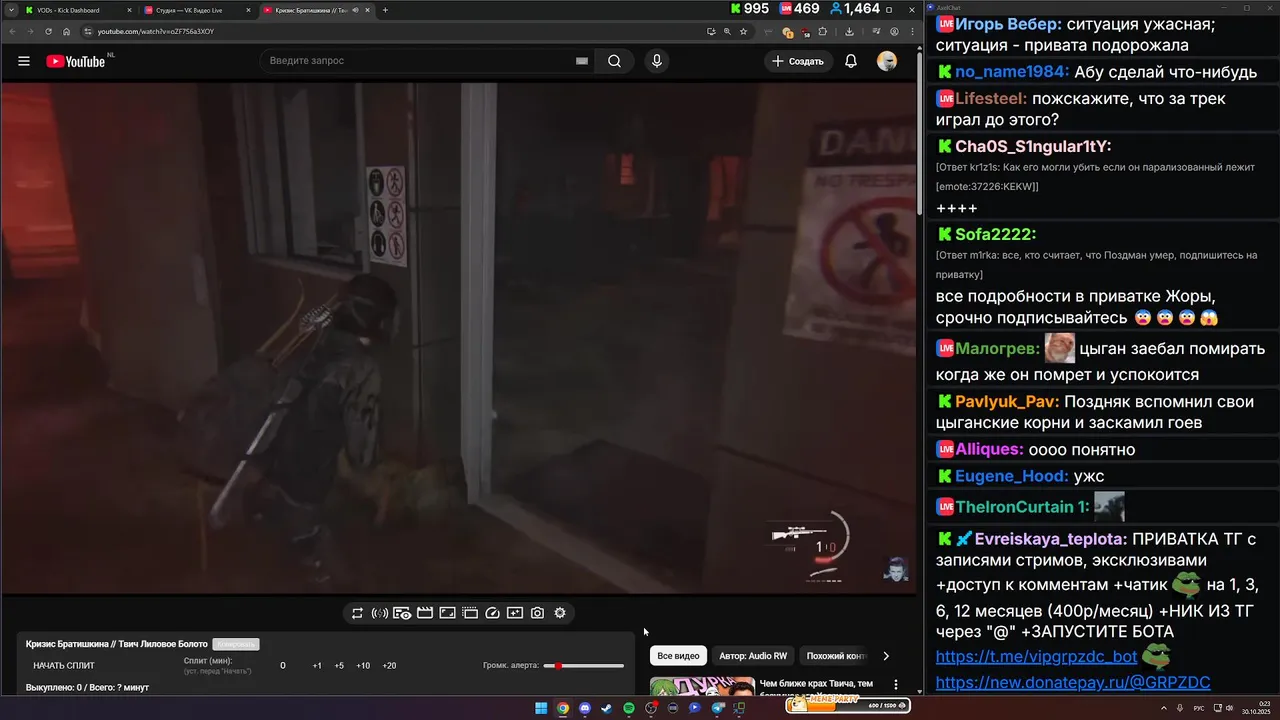Open the tab search dropdown arrow
1280x720 pixels.
tap(9, 10)
